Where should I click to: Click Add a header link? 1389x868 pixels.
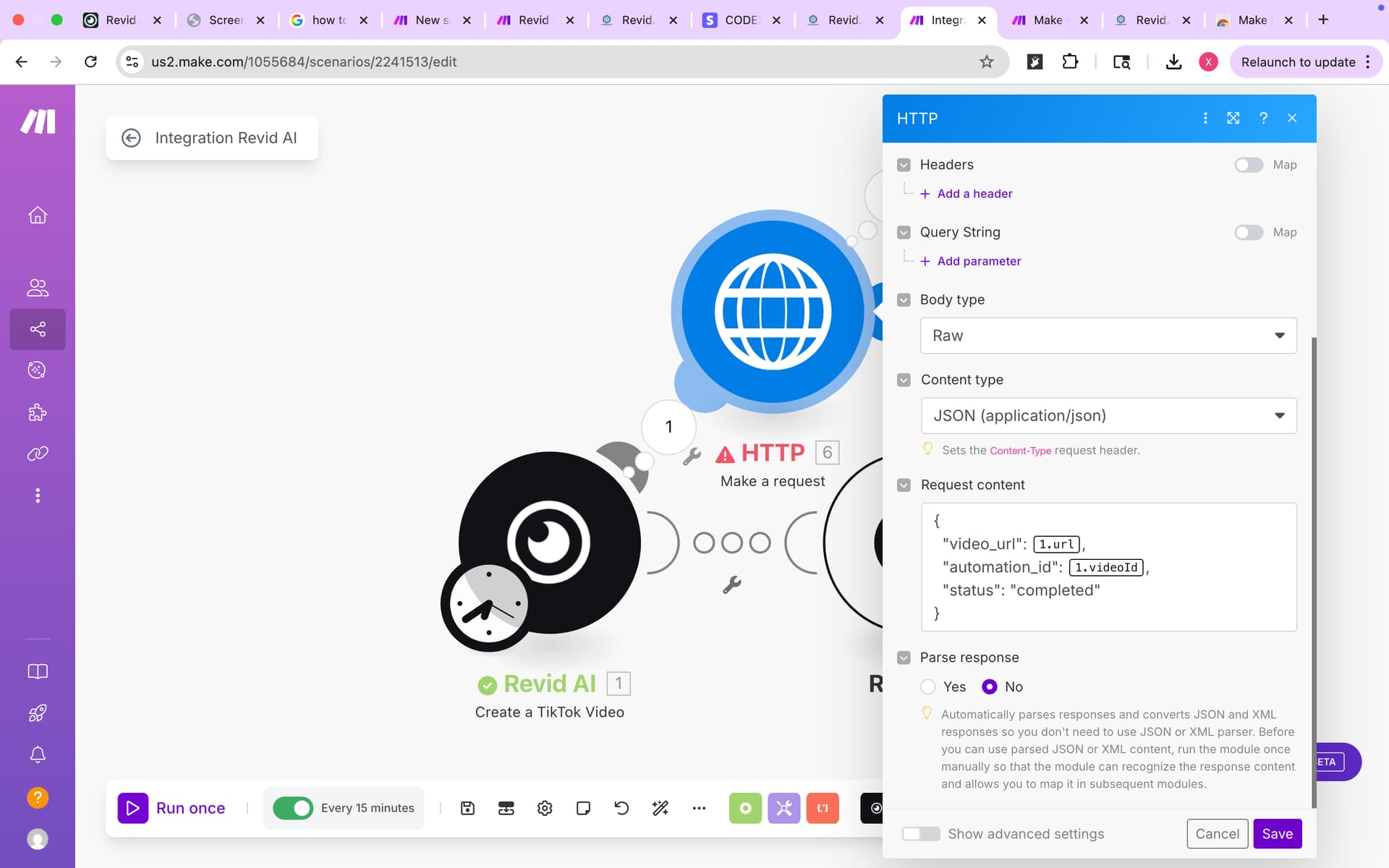967,194
